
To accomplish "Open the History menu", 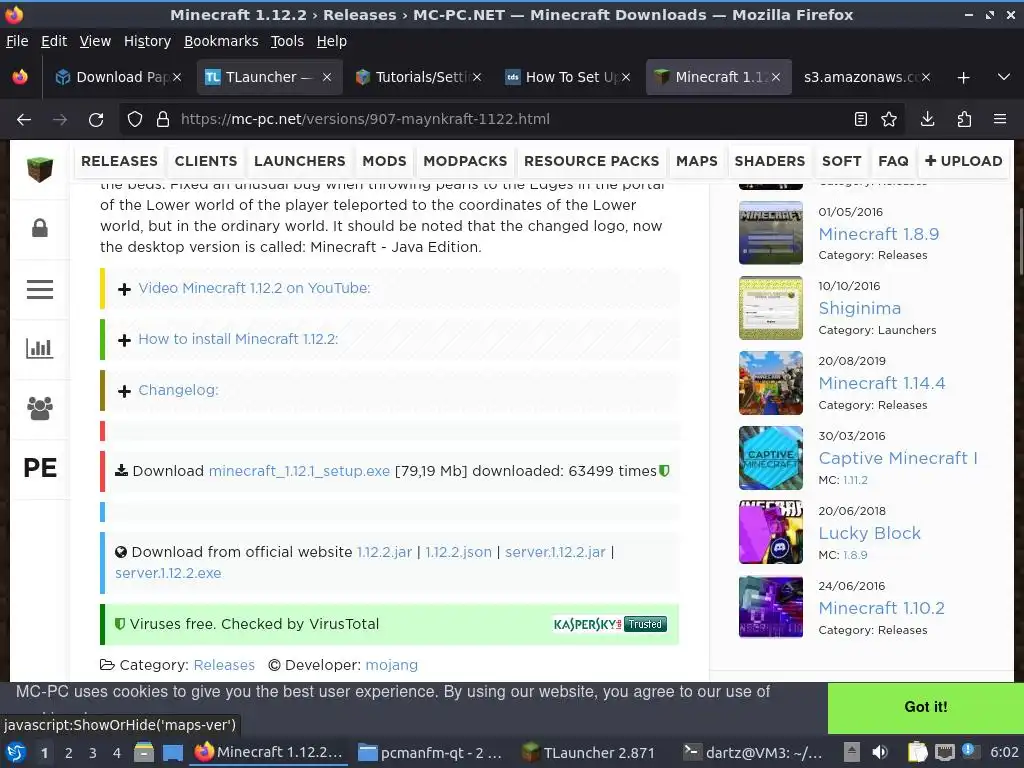I will tap(147, 41).
